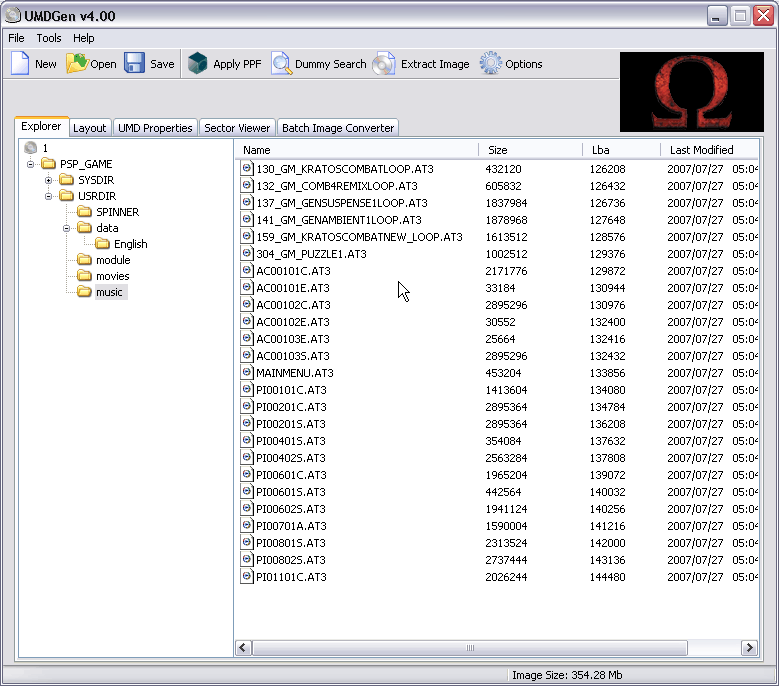Click file icon of 130_GM_KRATOSCOMBATLOOP.AT3
Viewport: 779px width, 686px height.
246,168
